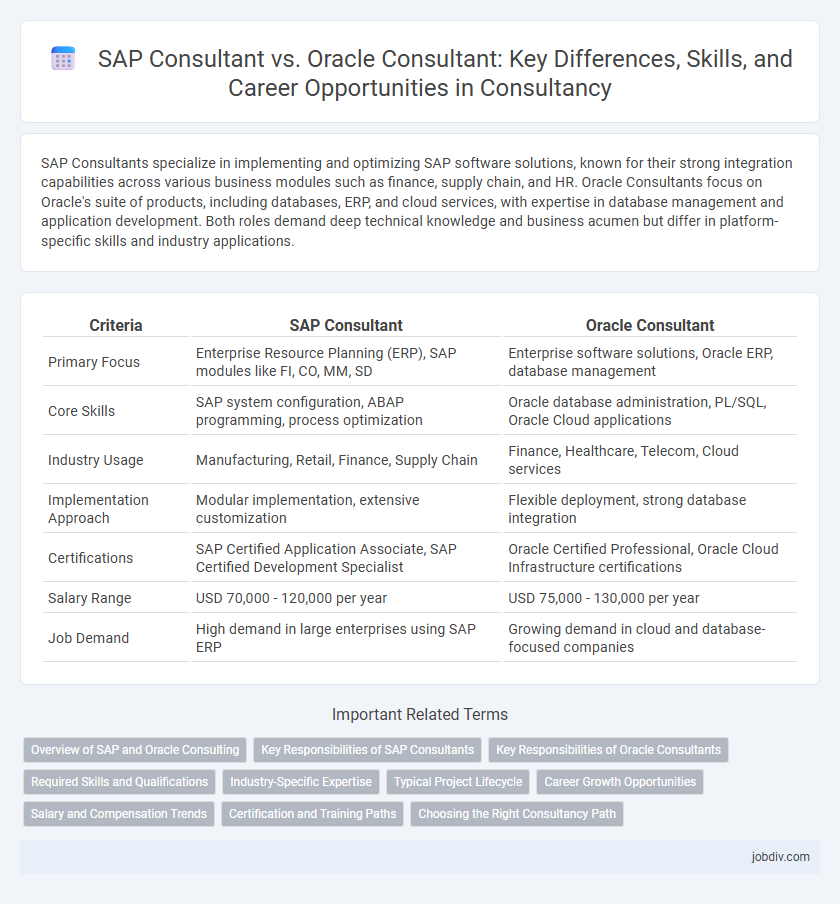Click 'Oracle database administration, PL/SQL' cell
The width and height of the screenshot is (840, 904).
[x=650, y=411]
